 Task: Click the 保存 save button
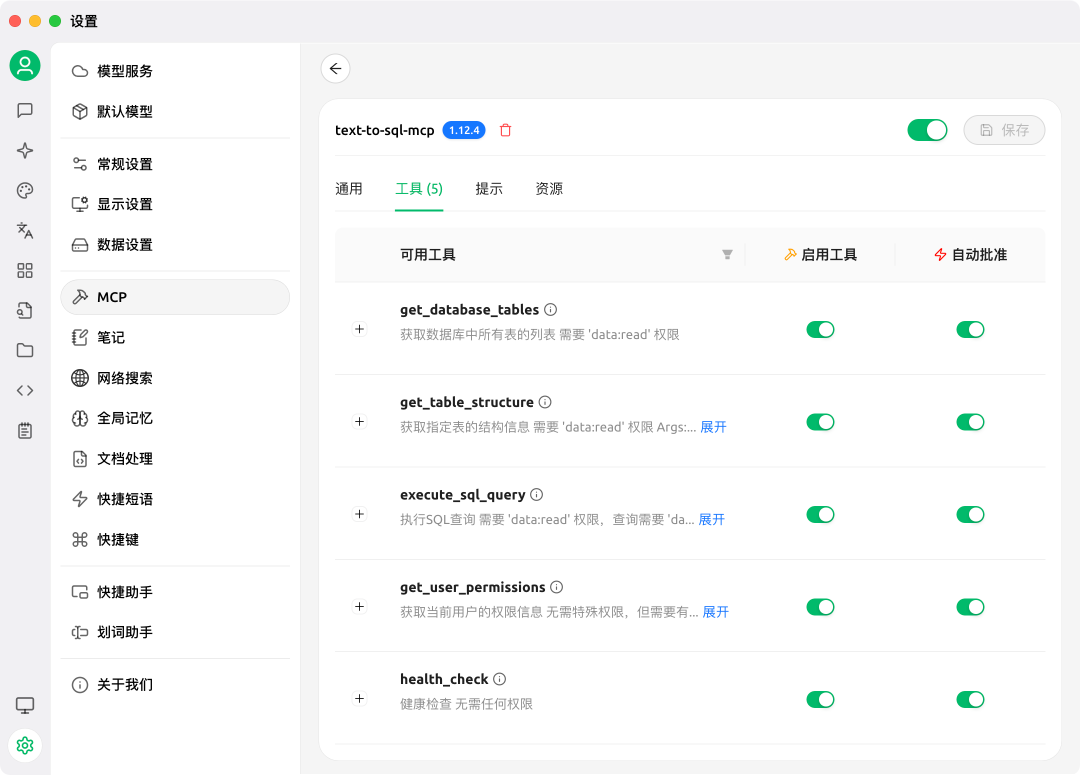(x=1004, y=130)
